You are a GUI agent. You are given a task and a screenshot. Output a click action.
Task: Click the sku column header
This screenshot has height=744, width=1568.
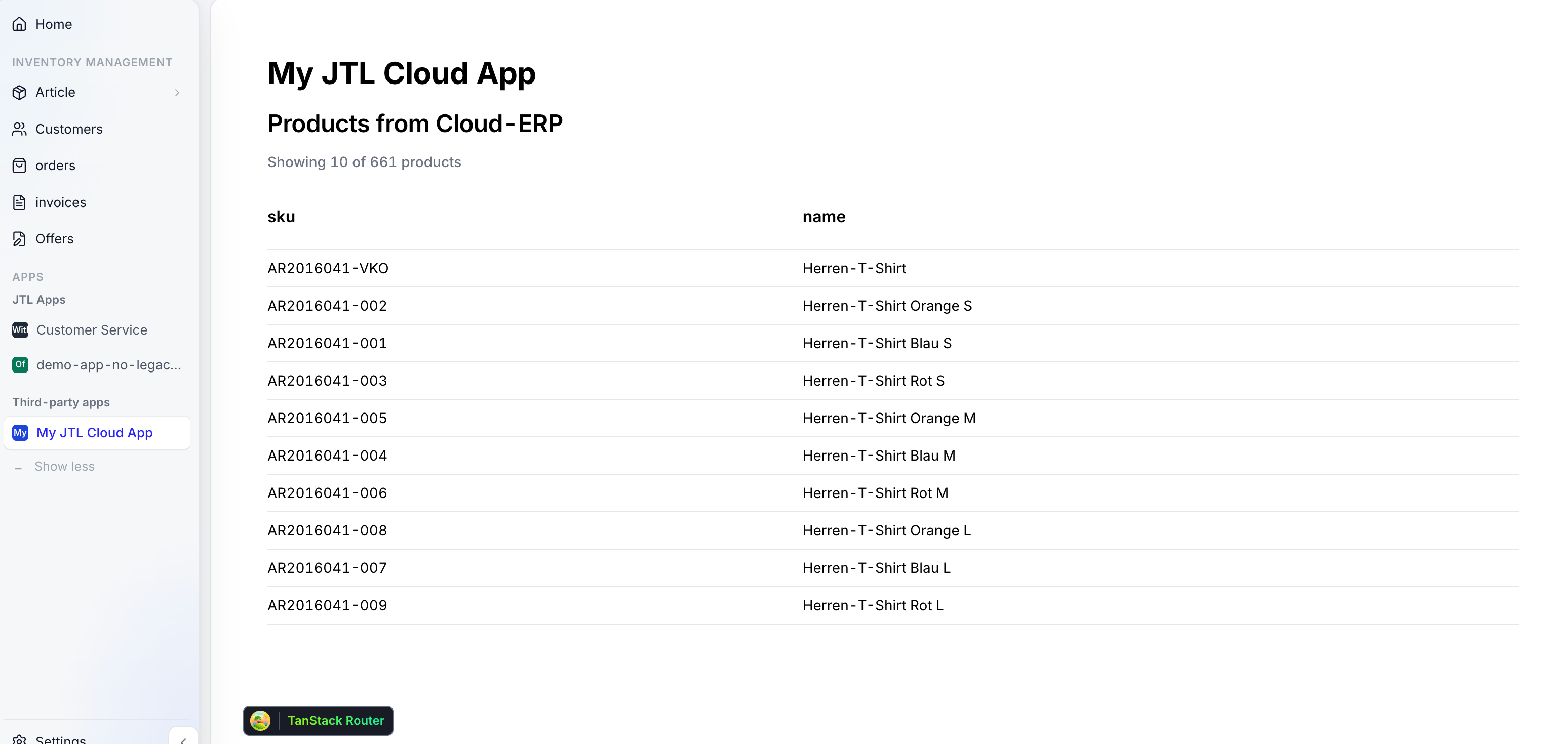[281, 217]
